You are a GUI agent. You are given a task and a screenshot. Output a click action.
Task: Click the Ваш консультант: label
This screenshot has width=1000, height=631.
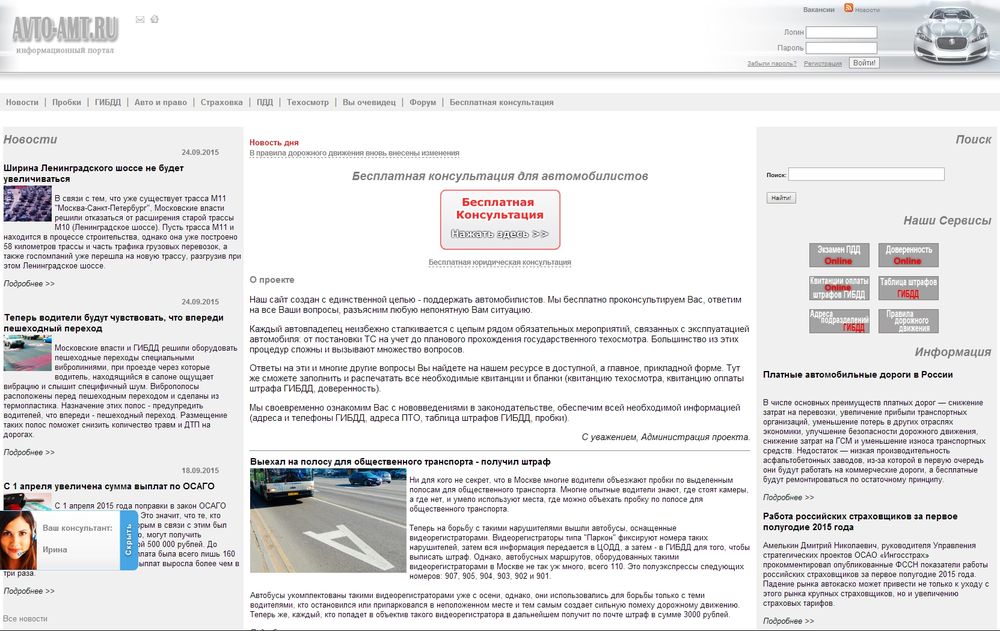point(77,528)
